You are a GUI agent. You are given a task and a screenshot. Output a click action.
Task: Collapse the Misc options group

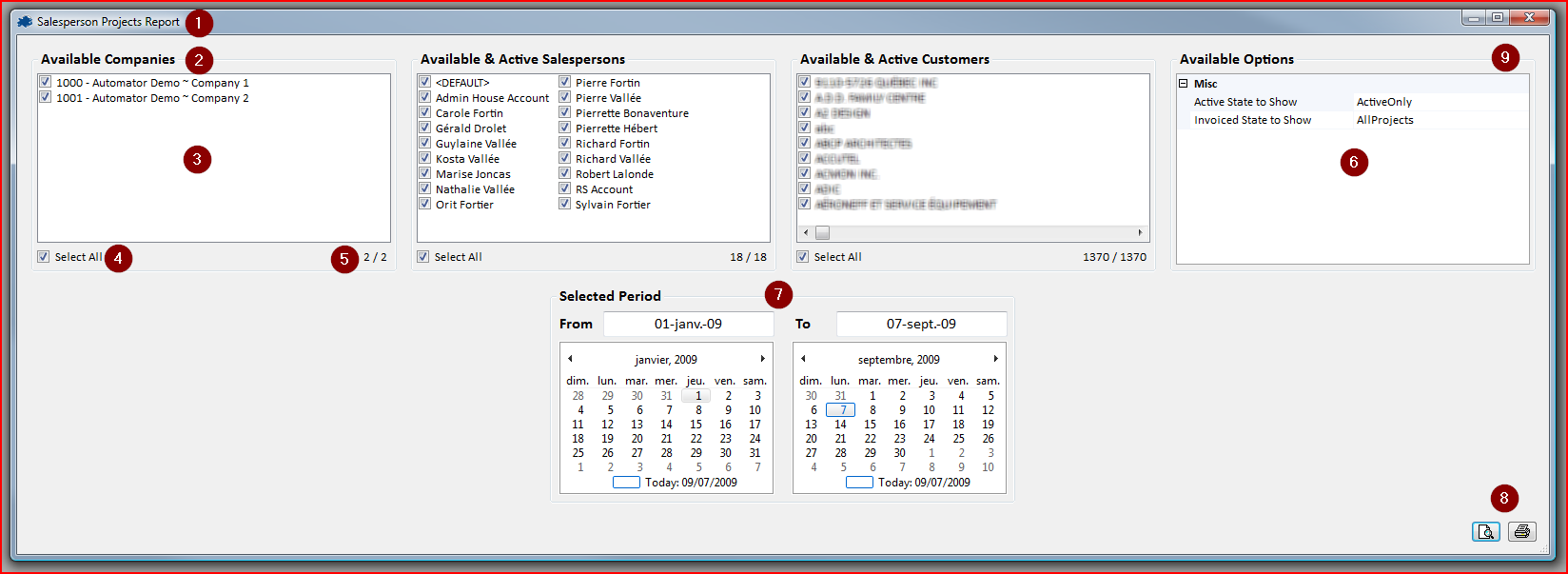pos(1184,84)
